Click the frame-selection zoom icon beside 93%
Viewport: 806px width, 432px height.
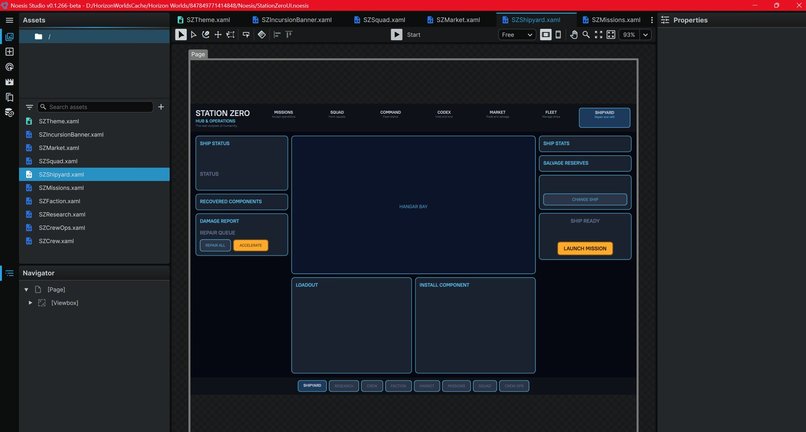[x=611, y=34]
